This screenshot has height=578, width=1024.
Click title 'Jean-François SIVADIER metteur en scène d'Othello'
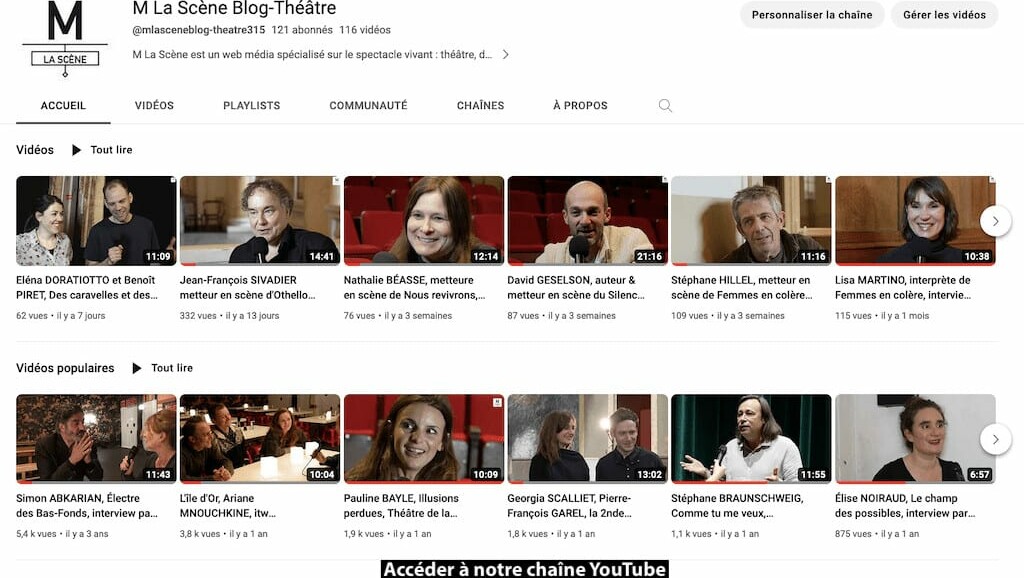tap(248, 288)
